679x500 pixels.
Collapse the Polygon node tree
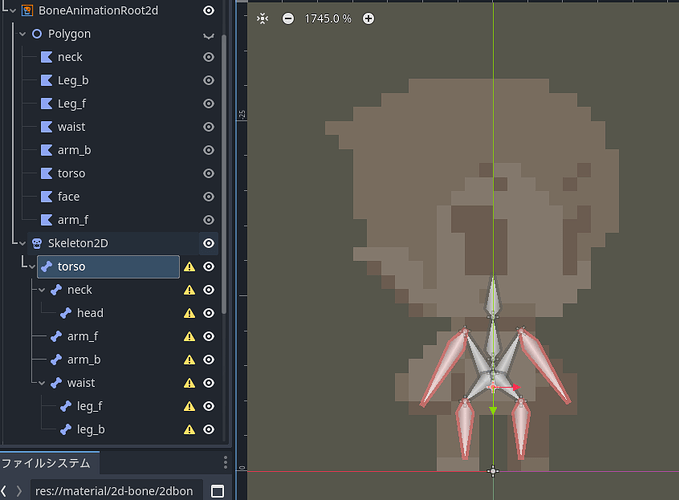click(22, 34)
